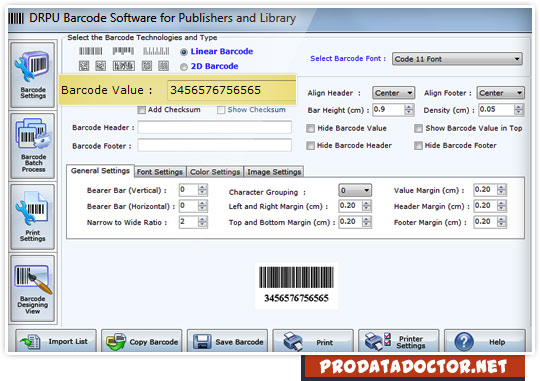
Task: Select the first 2D barcode sample icon
Action: [x=84, y=65]
